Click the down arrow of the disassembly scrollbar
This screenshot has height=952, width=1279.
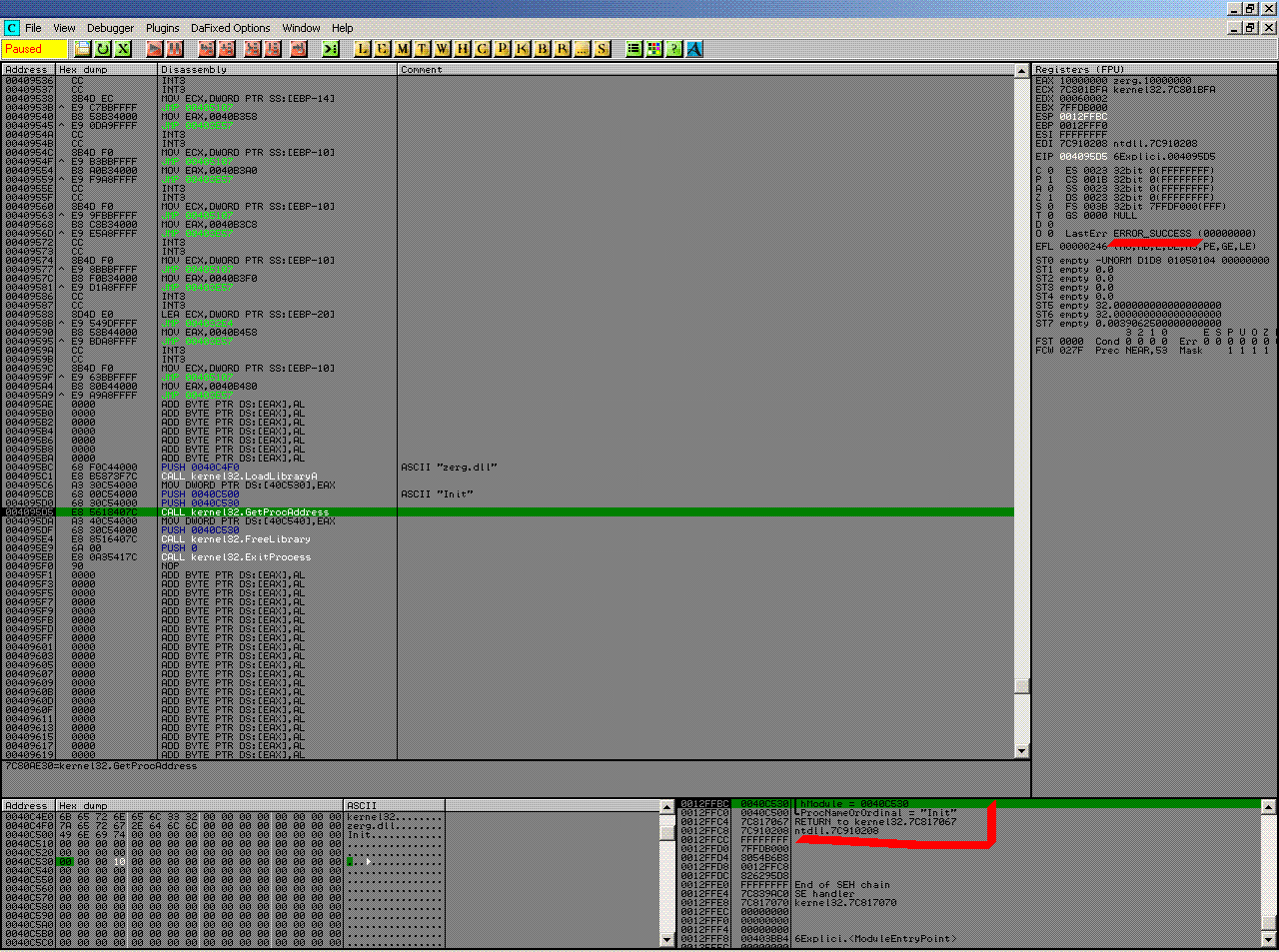[x=1021, y=751]
